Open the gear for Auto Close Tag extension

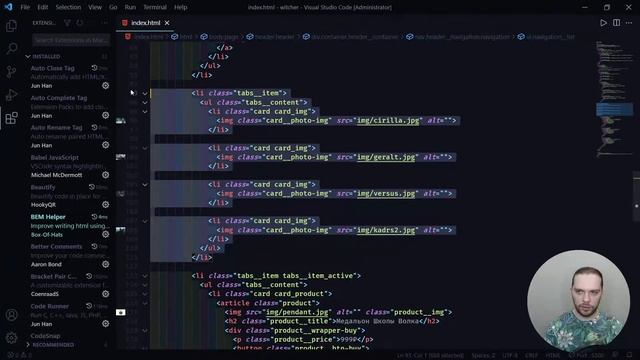pyautogui.click(x=105, y=86)
